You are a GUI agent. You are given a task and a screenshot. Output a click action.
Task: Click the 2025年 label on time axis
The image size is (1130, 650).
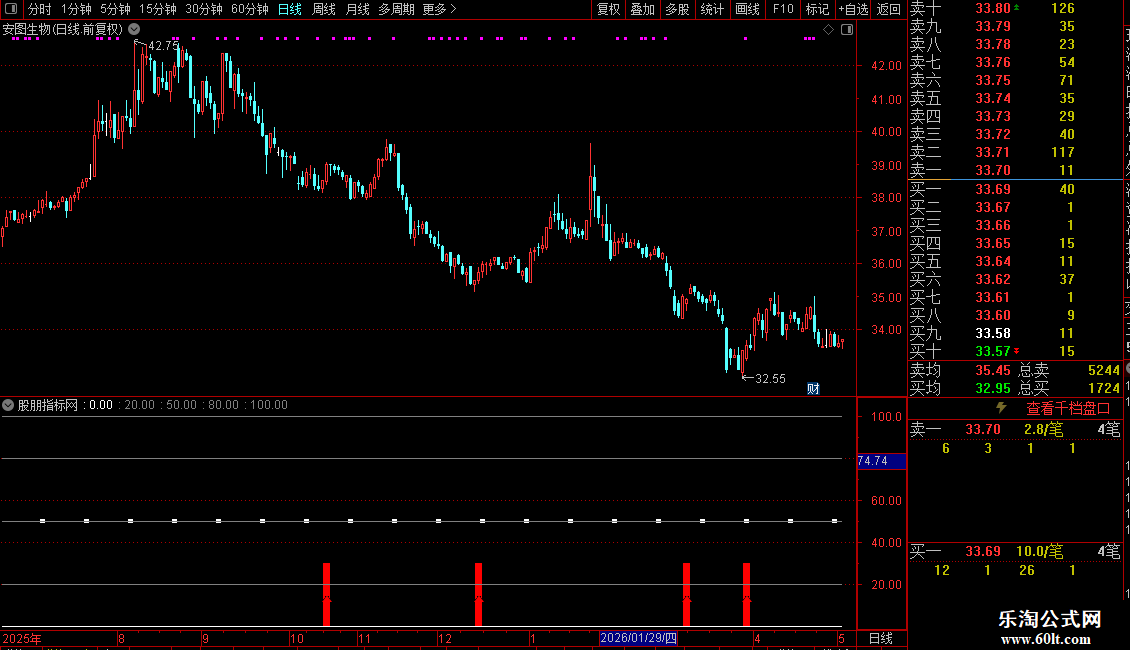[x=22, y=638]
